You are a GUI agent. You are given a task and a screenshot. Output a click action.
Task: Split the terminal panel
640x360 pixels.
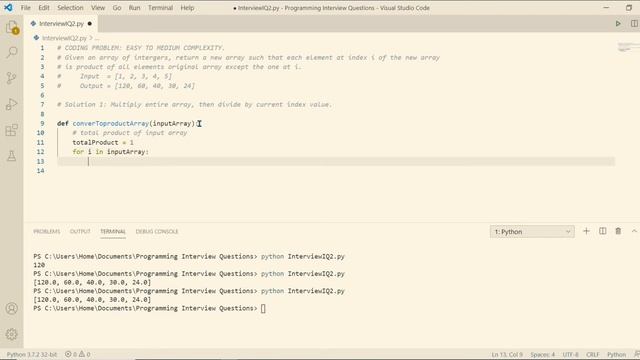(x=602, y=231)
